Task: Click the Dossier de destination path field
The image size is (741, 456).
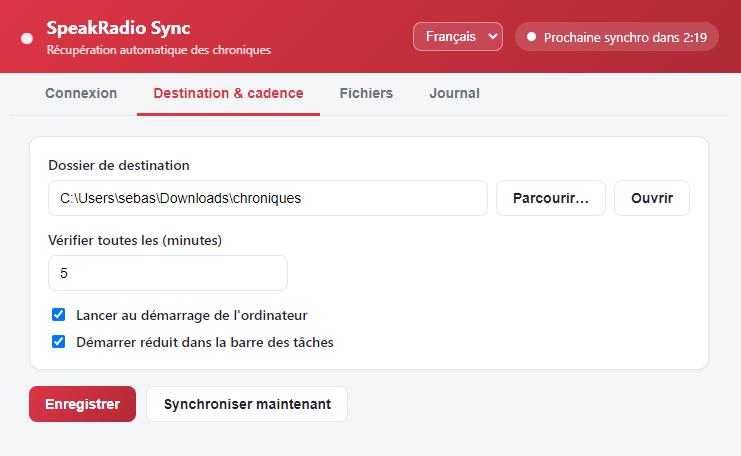Action: pos(268,198)
